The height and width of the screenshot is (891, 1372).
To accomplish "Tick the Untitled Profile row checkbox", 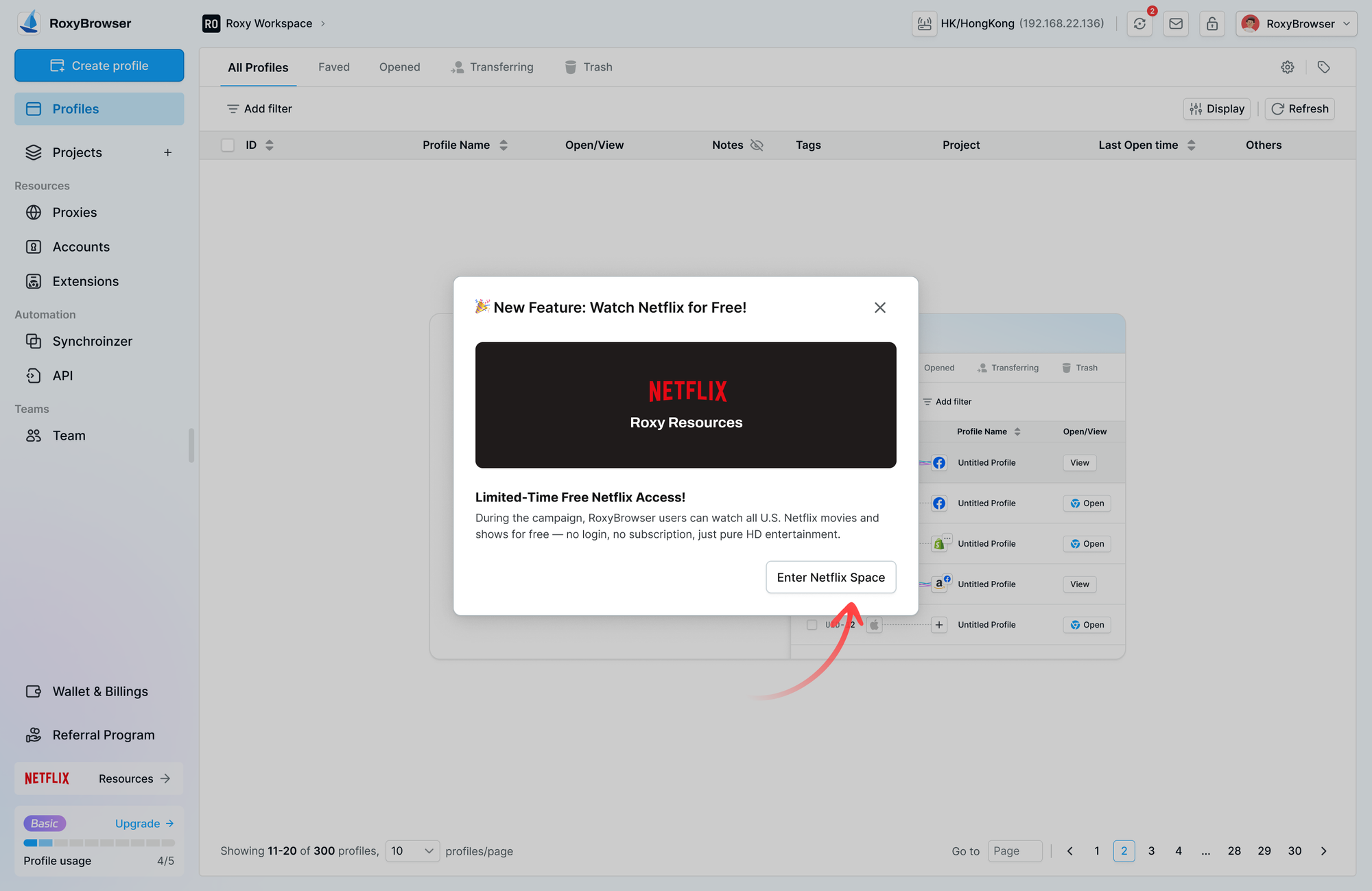I will 812,625.
